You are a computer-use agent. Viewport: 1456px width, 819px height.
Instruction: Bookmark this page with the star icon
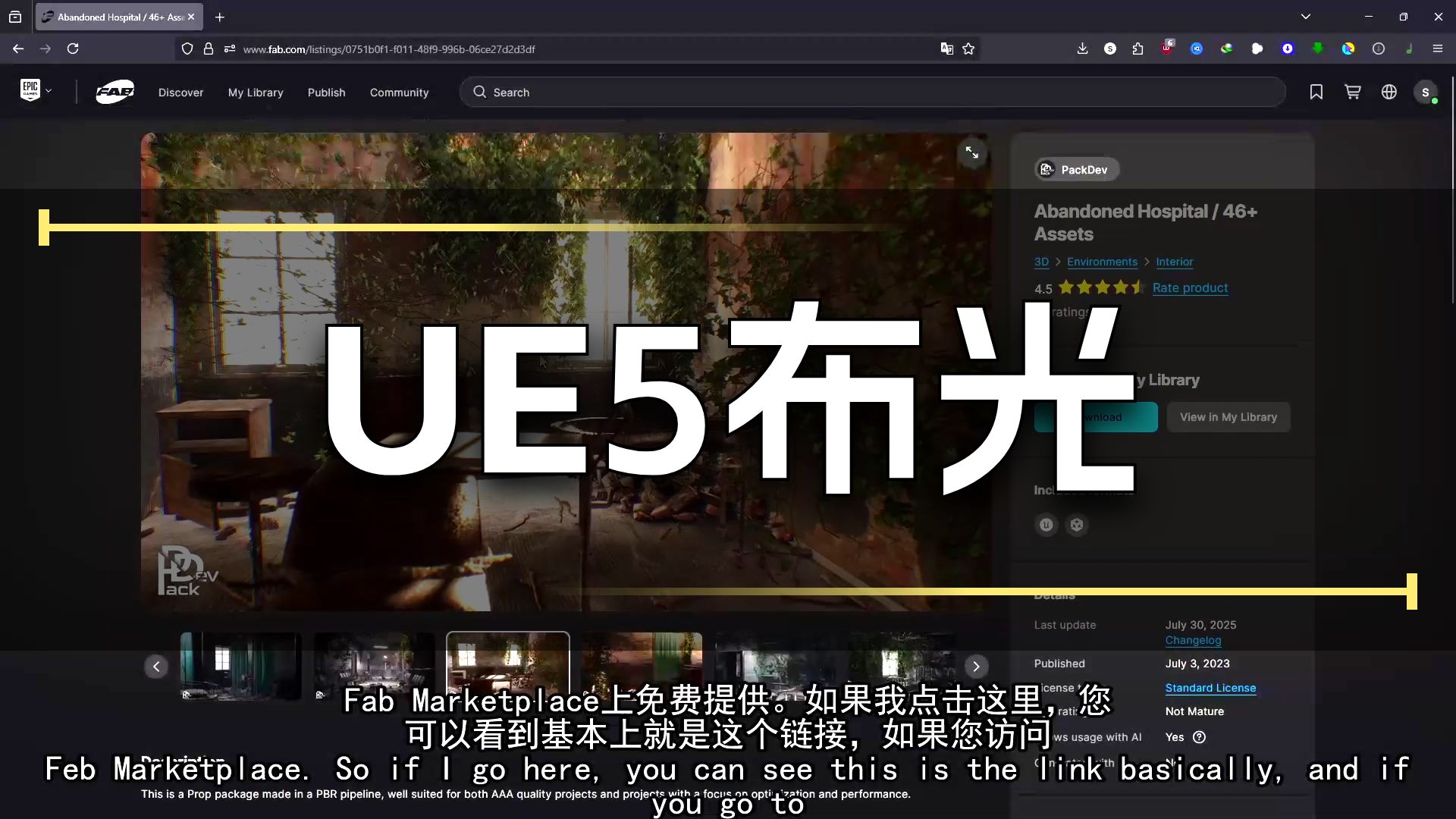pyautogui.click(x=968, y=49)
